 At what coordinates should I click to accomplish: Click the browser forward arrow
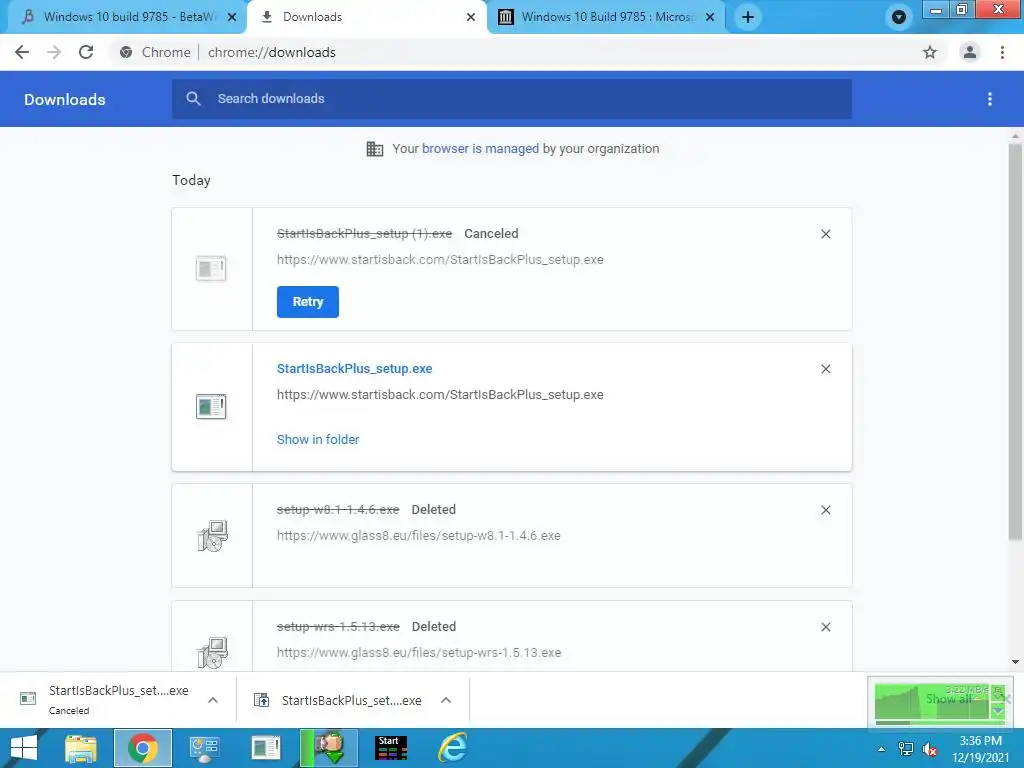click(x=54, y=52)
